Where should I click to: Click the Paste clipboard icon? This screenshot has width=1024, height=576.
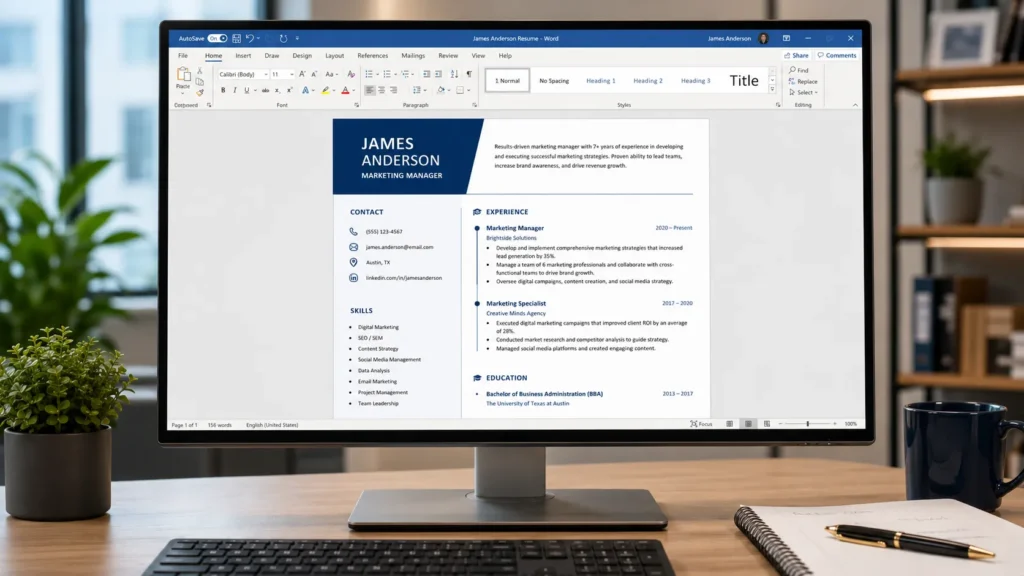(184, 75)
